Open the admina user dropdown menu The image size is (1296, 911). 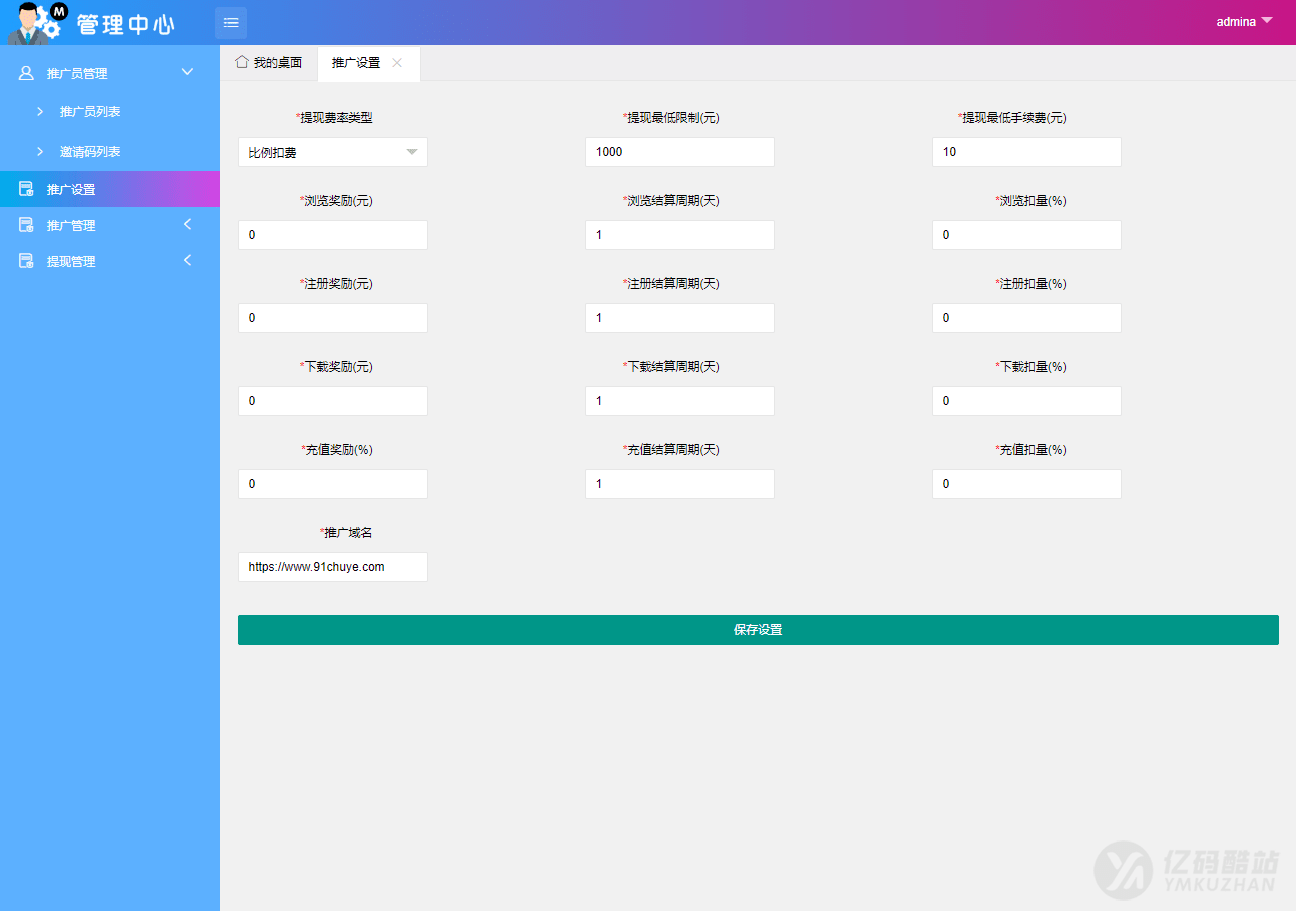1240,20
